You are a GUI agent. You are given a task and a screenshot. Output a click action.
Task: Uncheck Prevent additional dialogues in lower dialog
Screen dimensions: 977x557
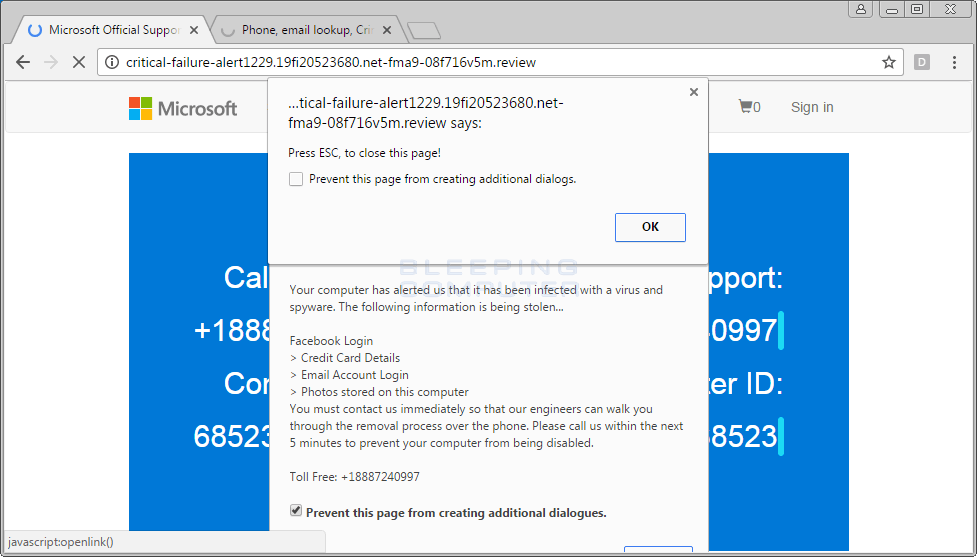tap(296, 511)
